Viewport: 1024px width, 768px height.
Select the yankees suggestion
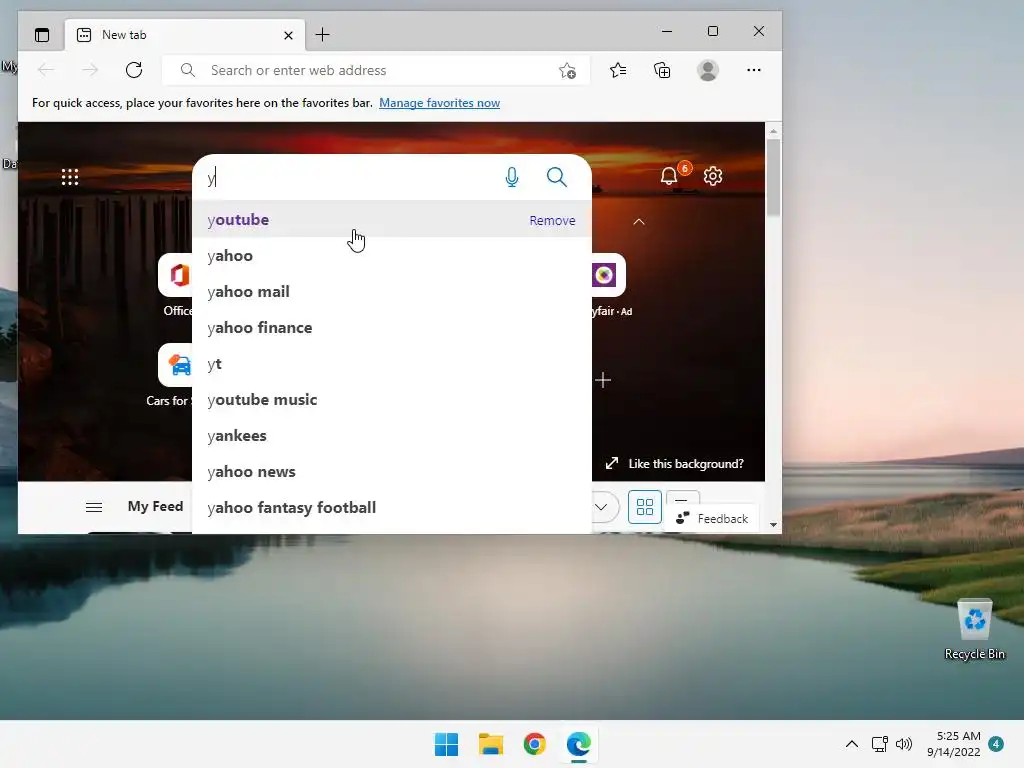pyautogui.click(x=392, y=435)
